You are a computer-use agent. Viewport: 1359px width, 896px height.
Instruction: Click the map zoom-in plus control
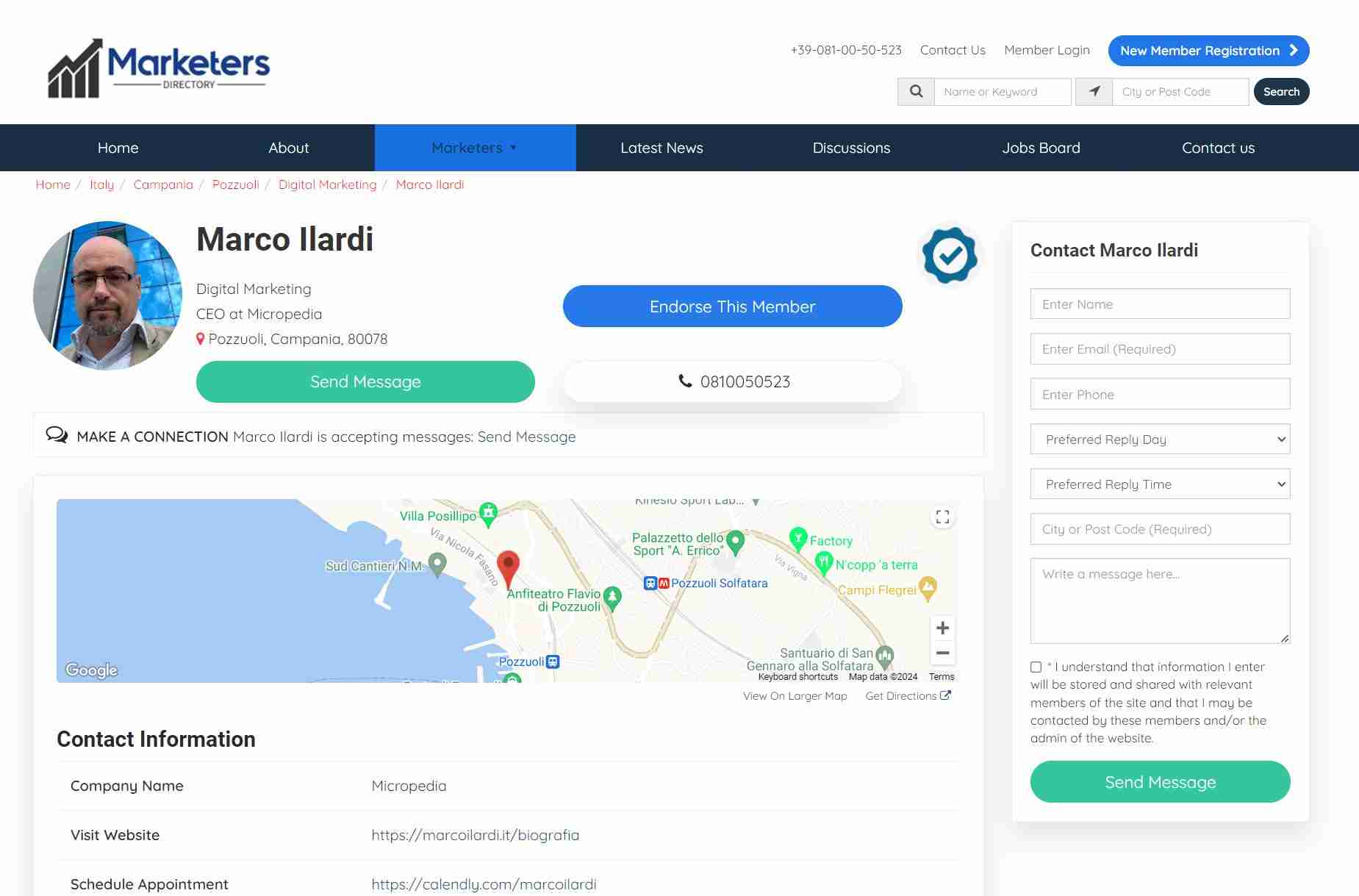click(942, 627)
